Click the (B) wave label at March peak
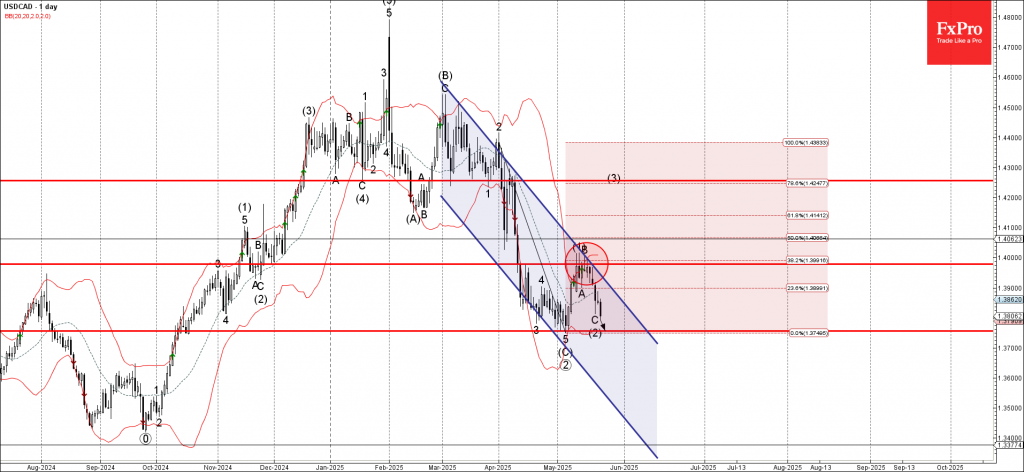 point(445,75)
